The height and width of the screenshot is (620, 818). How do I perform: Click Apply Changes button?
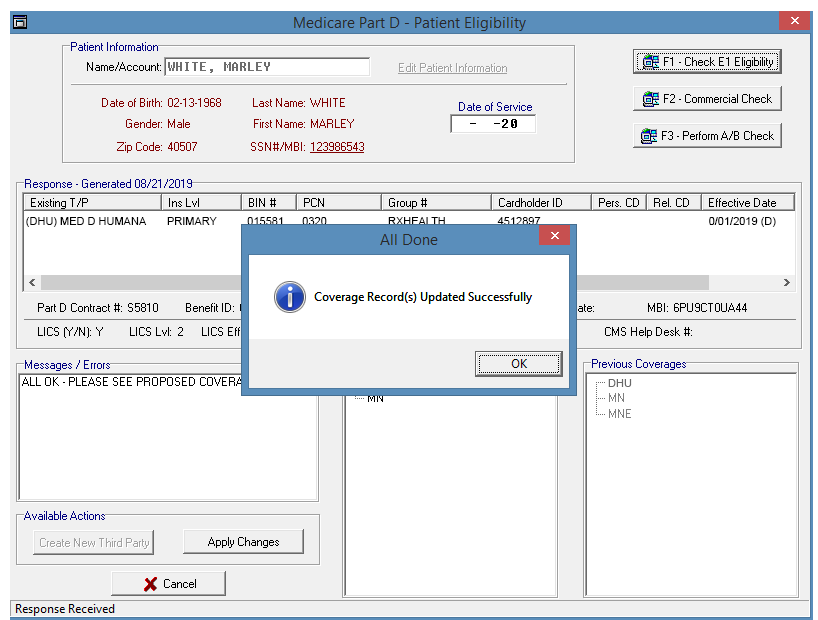243,542
